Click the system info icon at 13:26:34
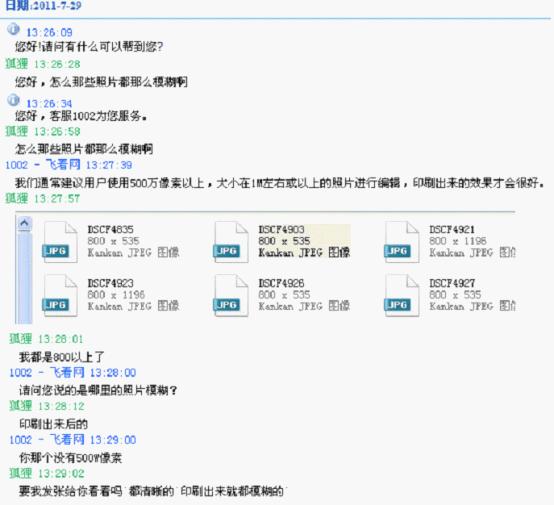 tap(13, 100)
